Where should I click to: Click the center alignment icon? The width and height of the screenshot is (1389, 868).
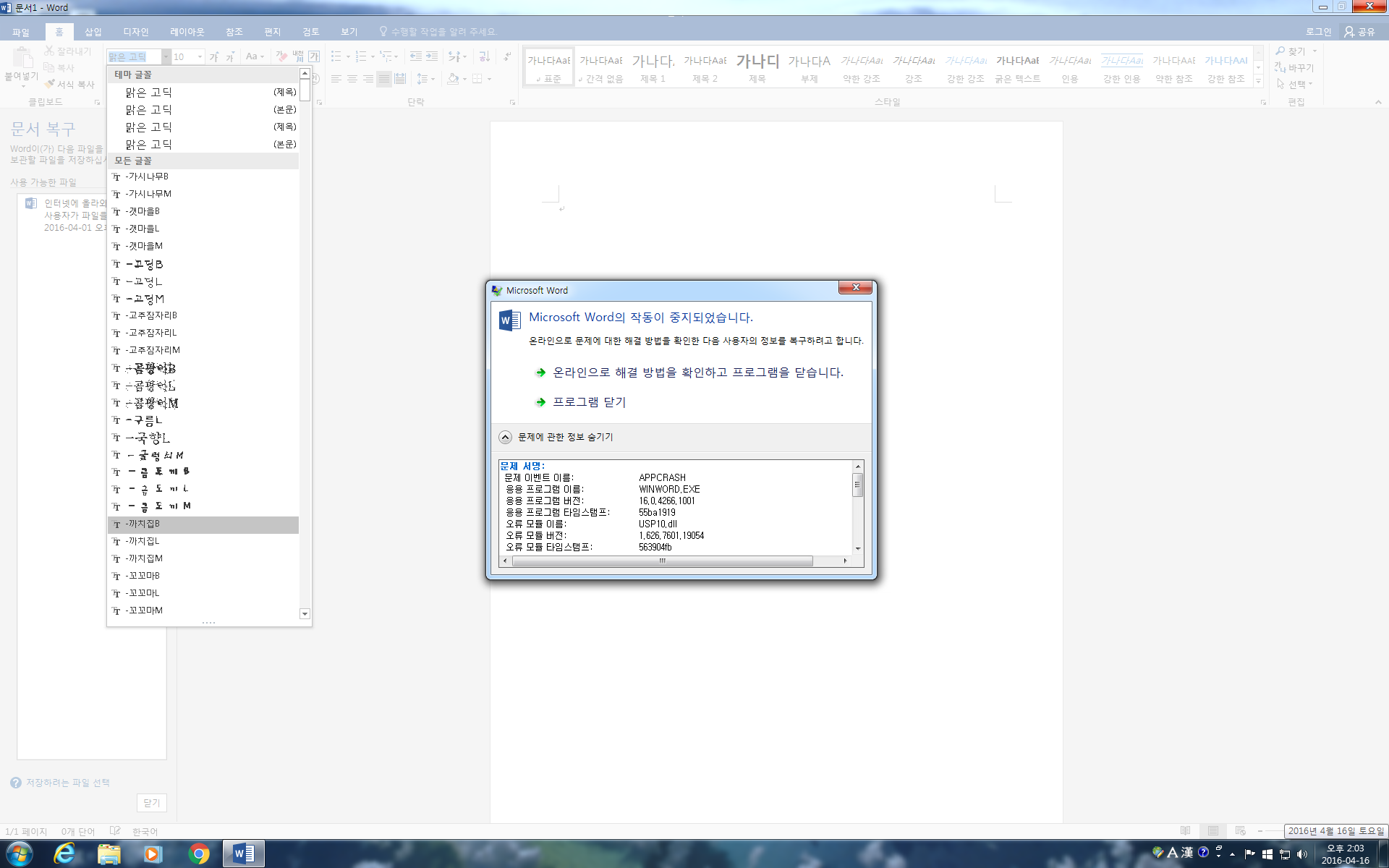[x=352, y=79]
